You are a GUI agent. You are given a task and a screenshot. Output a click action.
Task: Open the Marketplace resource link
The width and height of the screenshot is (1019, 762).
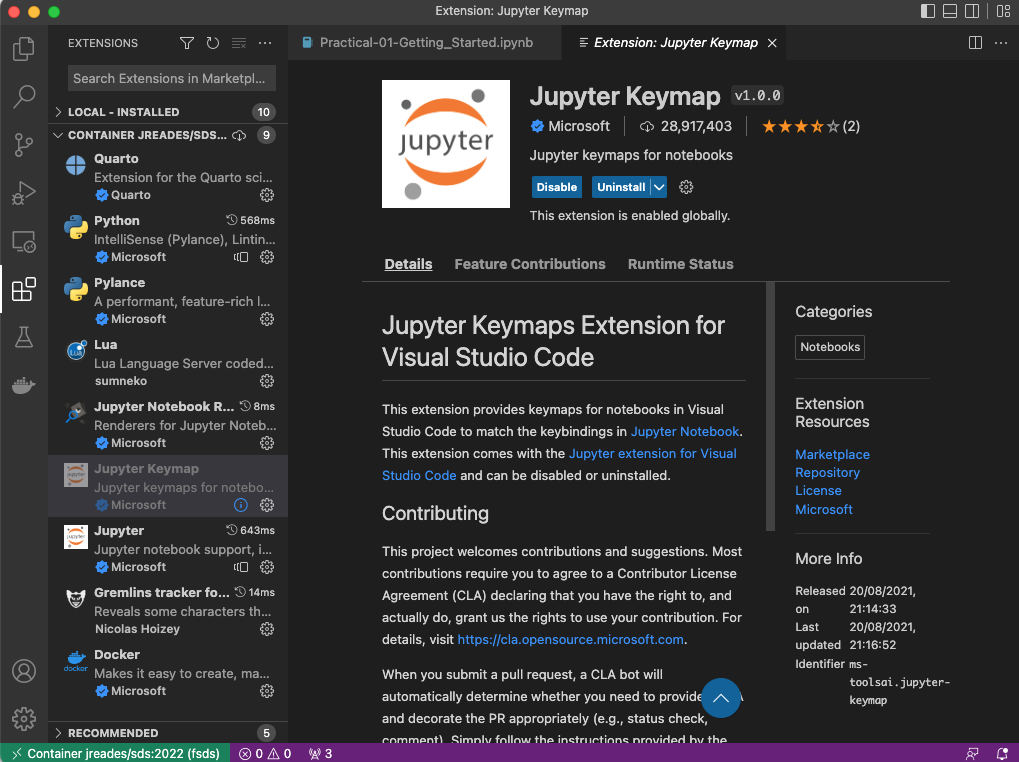point(832,454)
